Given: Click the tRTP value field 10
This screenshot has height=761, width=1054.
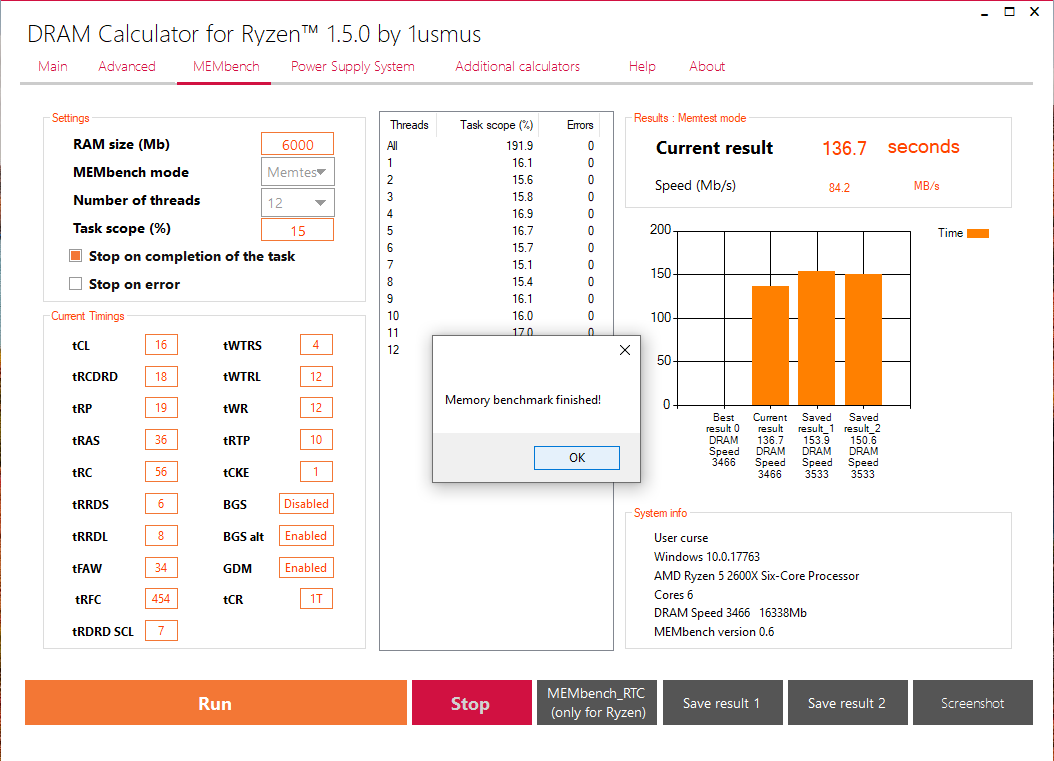Looking at the screenshot, I should [316, 440].
